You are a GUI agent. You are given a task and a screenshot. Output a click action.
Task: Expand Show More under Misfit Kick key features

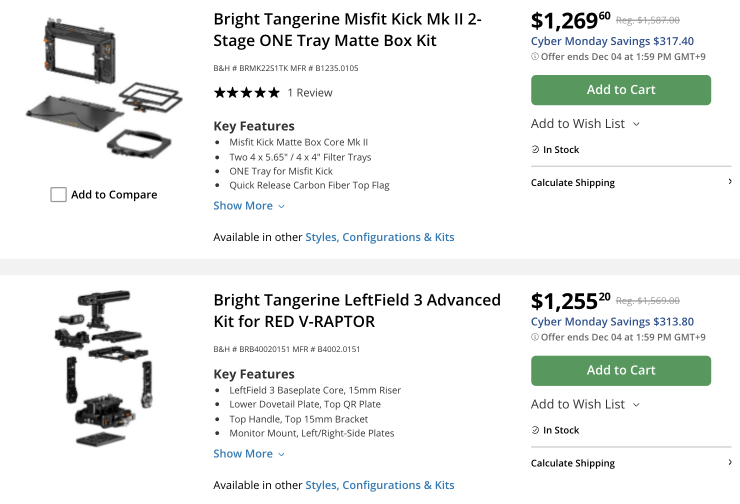pyautogui.click(x=249, y=206)
